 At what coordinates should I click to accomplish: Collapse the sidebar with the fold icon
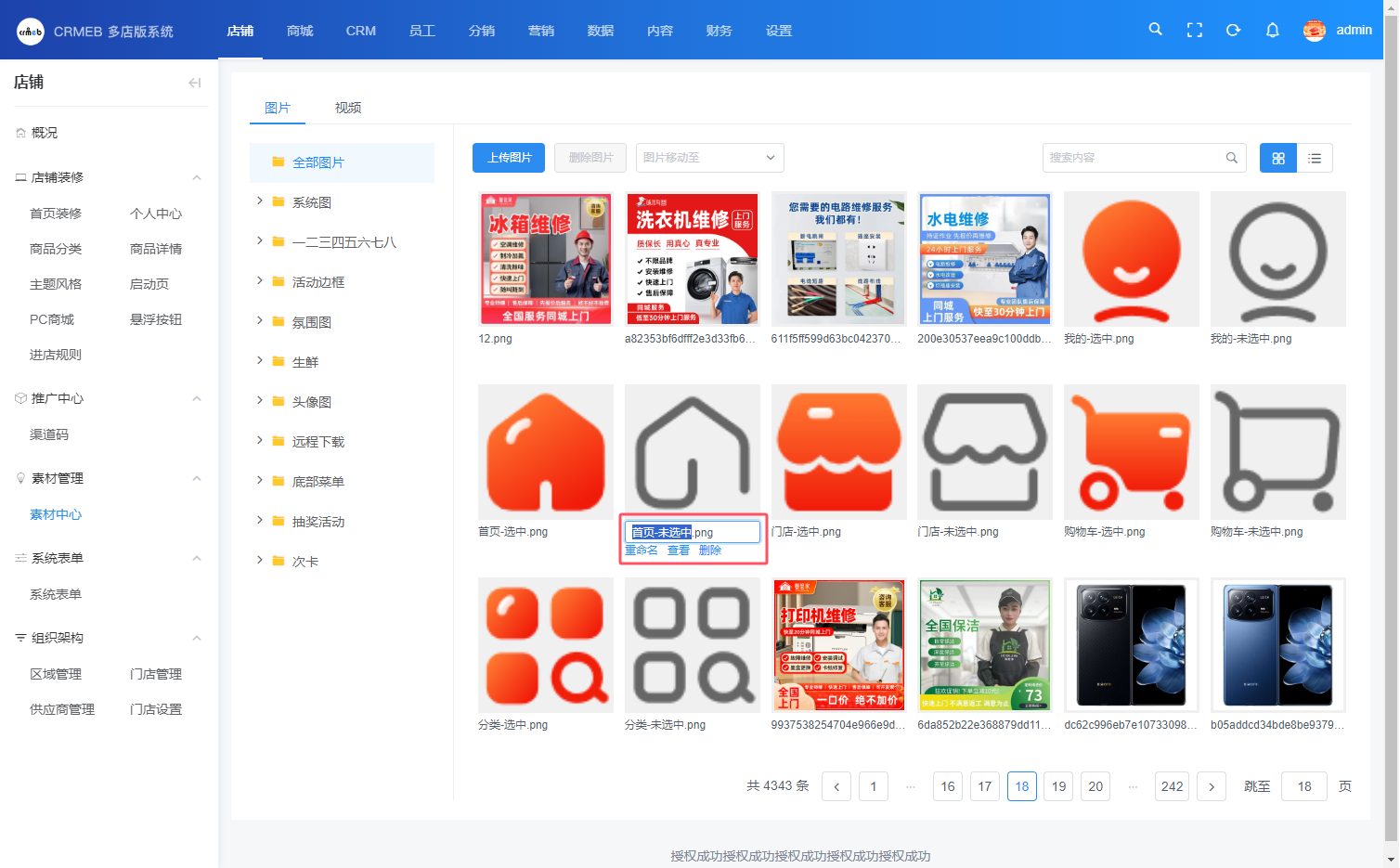[x=195, y=83]
